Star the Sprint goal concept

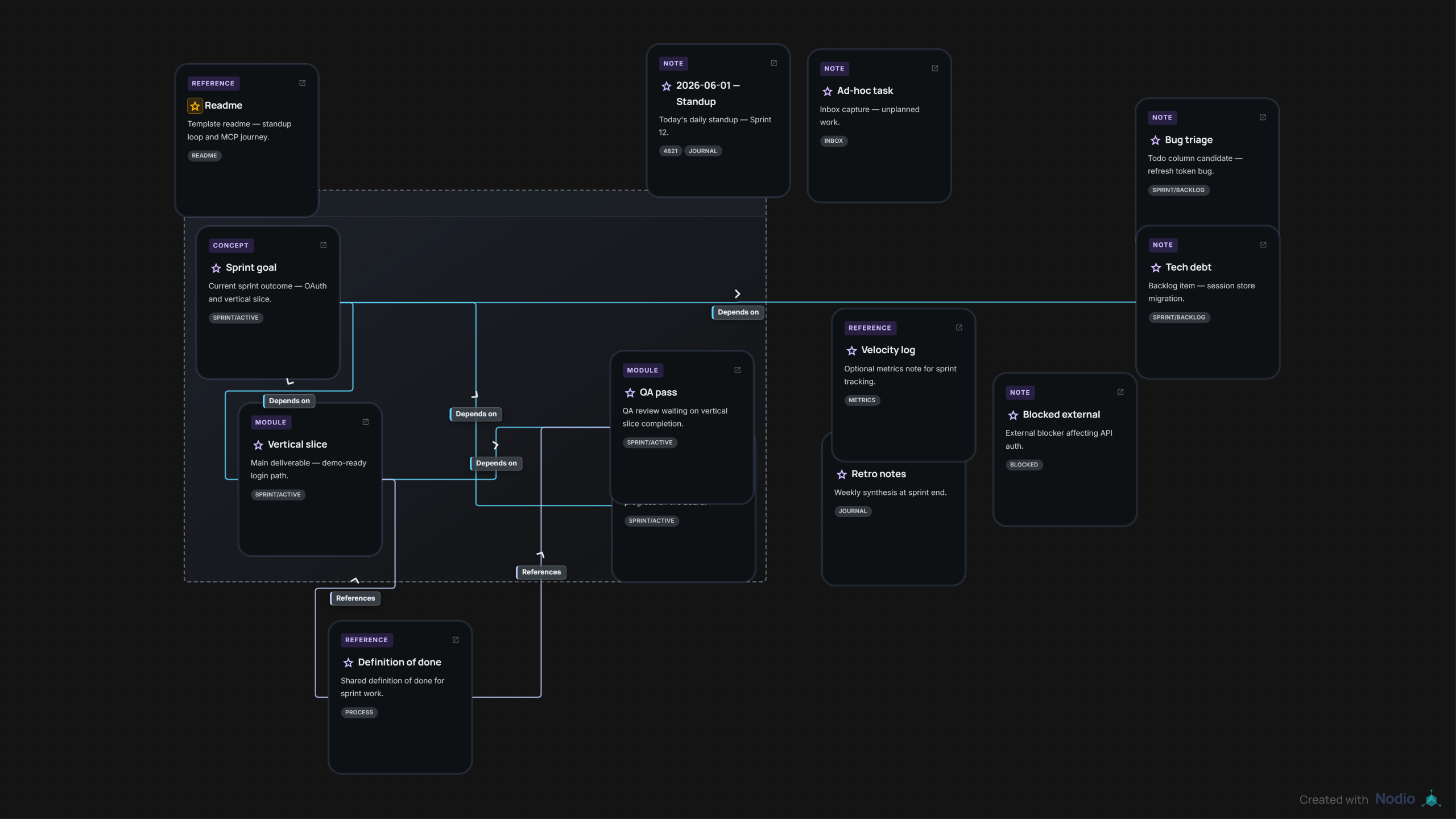(x=216, y=268)
